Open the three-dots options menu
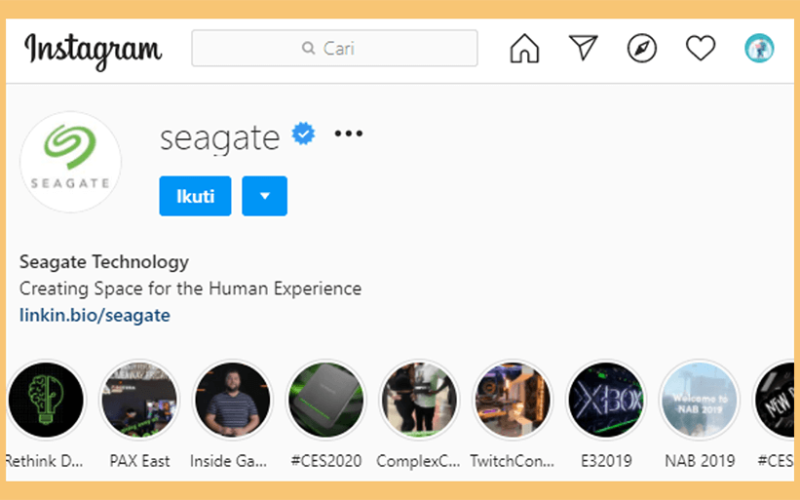 [x=348, y=134]
